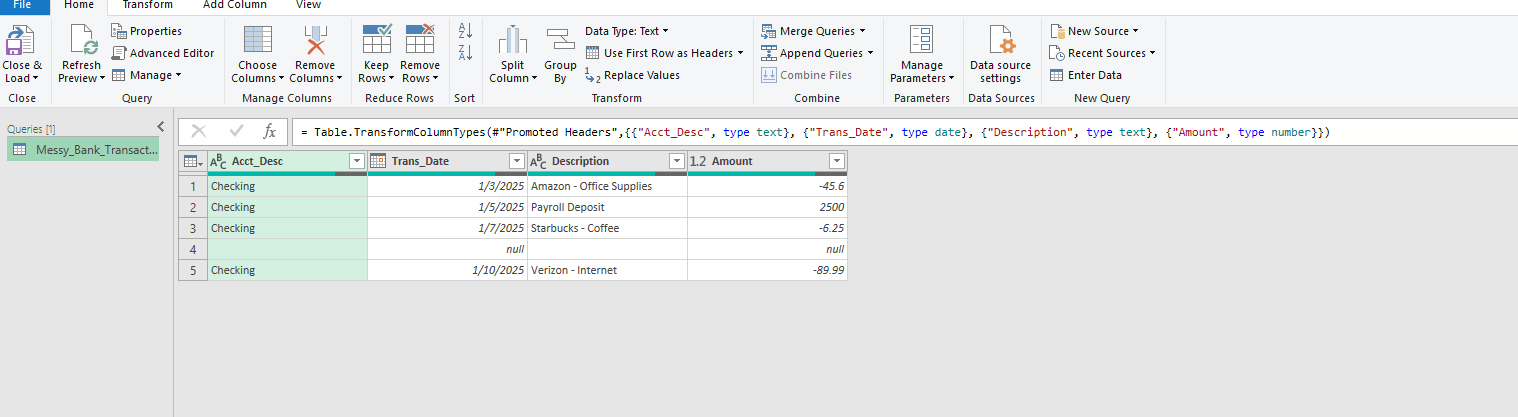Screen dimensions: 1518x417
Task: Click the Description text type icon
Action: click(x=538, y=161)
